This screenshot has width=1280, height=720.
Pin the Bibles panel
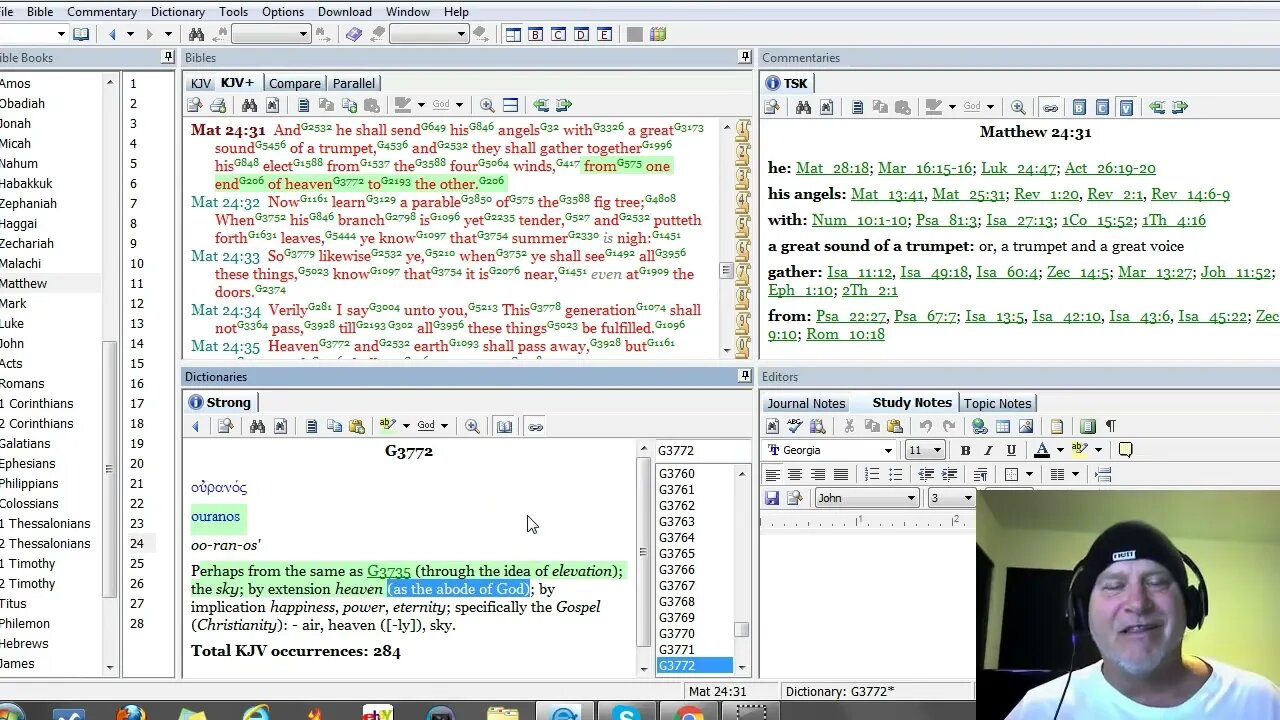coord(744,57)
